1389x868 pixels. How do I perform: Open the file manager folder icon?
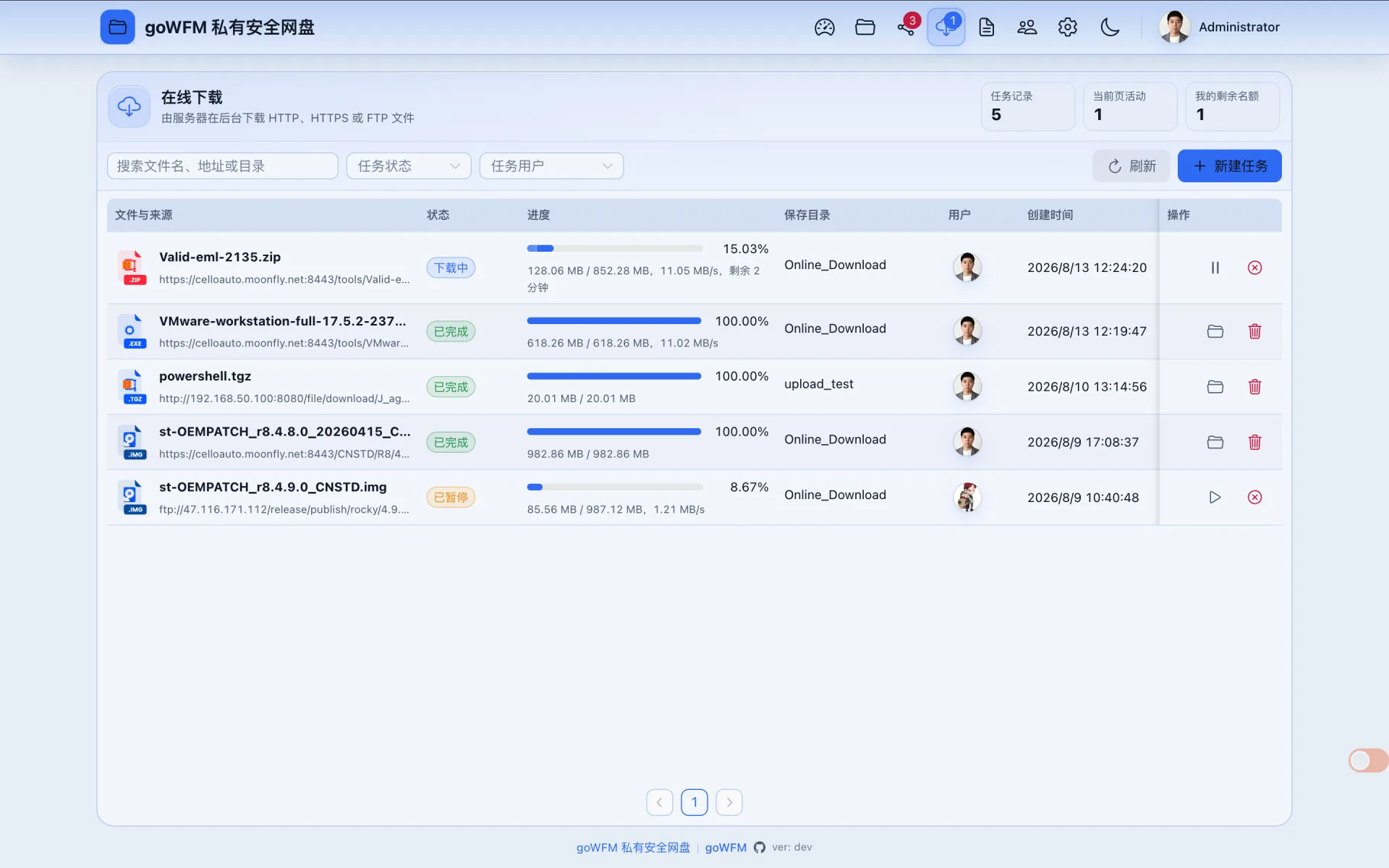(x=865, y=27)
